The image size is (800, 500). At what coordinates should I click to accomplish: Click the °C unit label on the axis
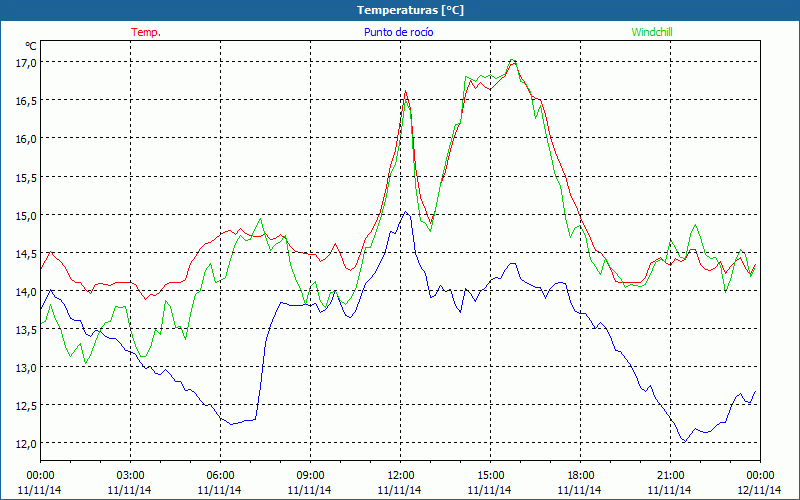31,46
